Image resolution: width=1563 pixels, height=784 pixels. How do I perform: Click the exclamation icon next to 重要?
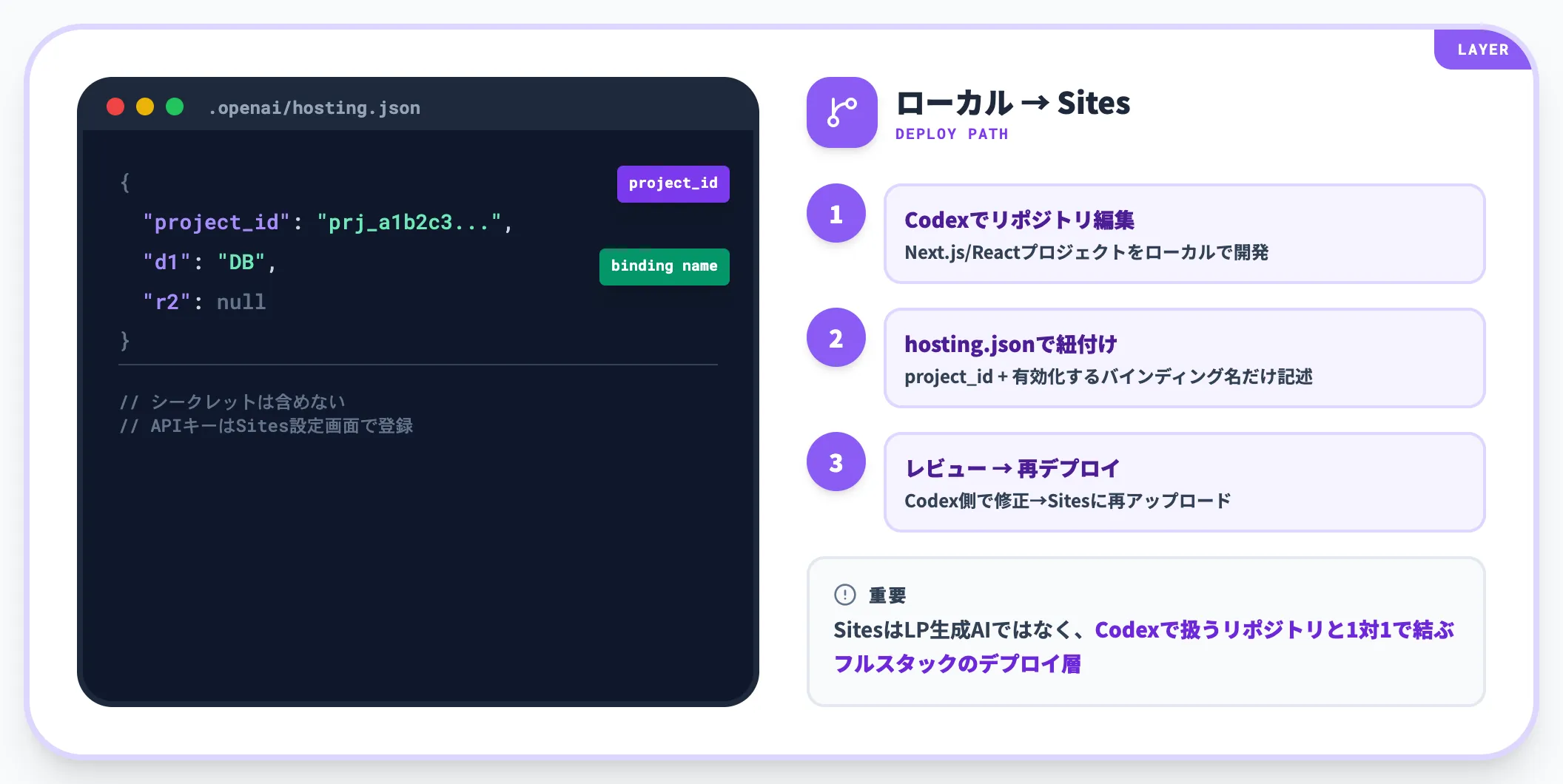tap(845, 595)
